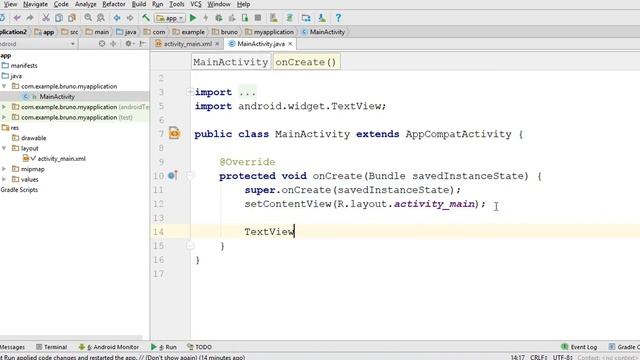Open the Terminal tool window

coord(51,347)
